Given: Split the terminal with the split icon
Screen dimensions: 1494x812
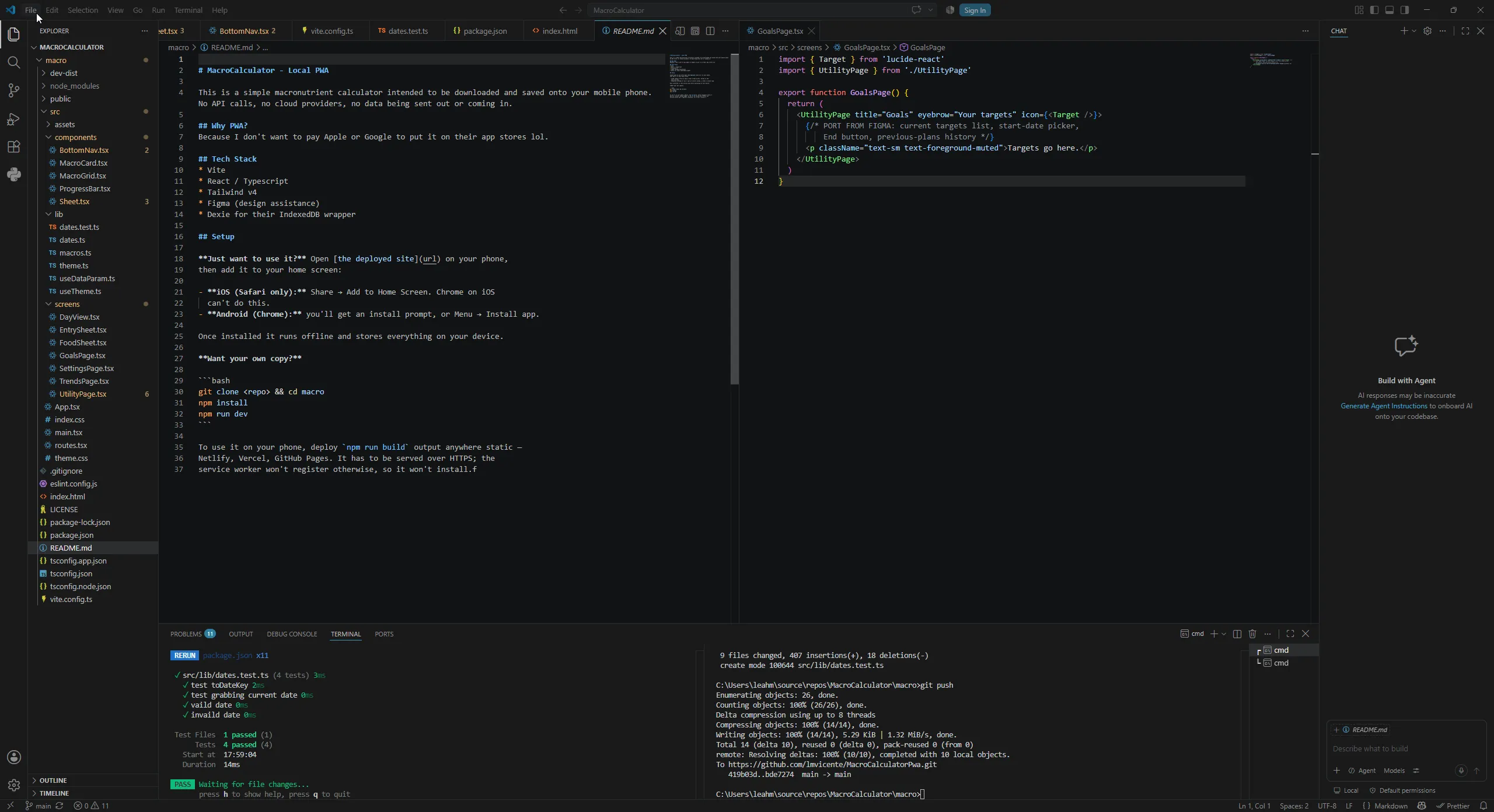Looking at the screenshot, I should point(1237,633).
